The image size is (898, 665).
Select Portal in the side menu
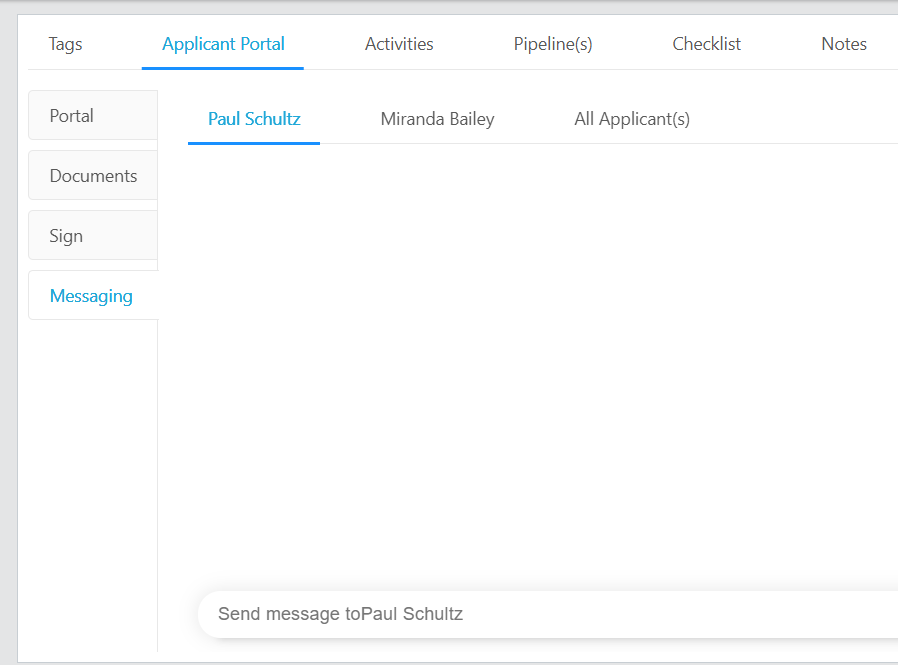[93, 115]
